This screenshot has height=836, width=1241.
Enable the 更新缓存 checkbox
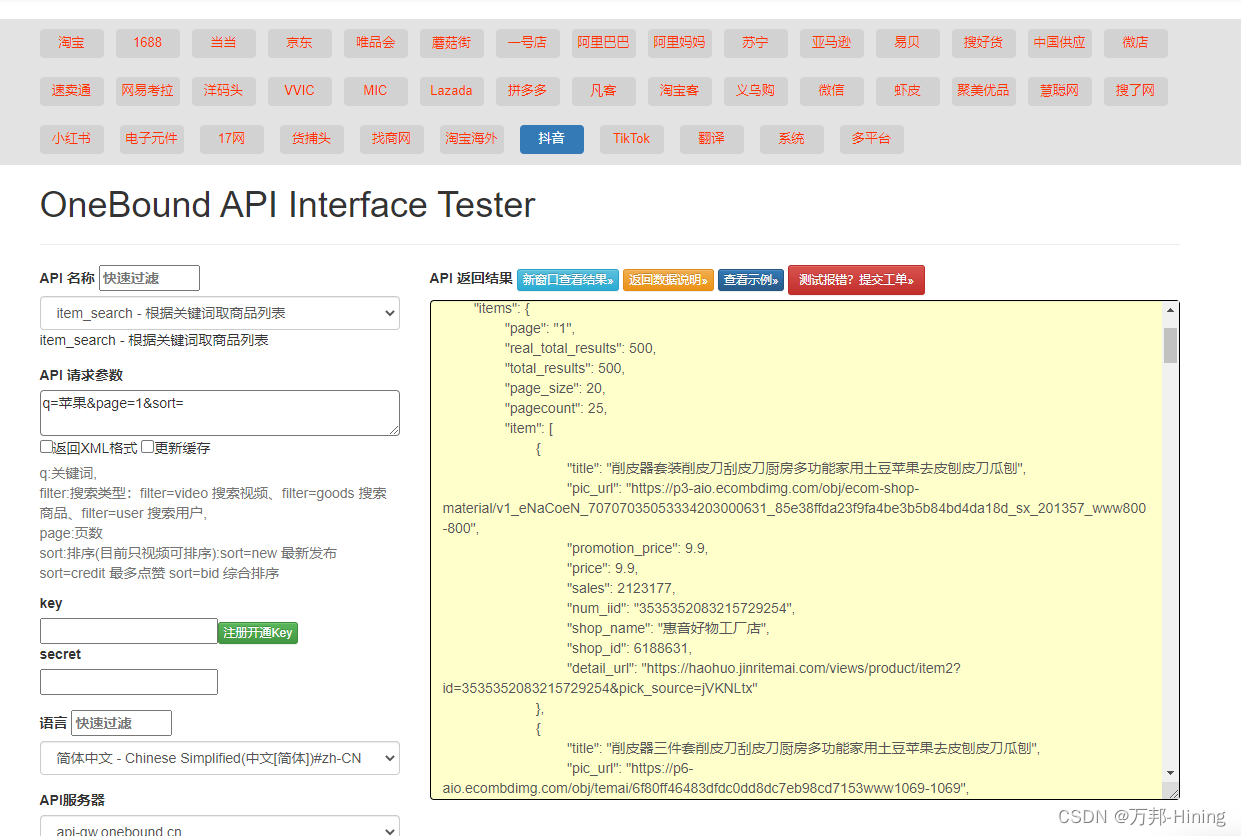tap(147, 447)
